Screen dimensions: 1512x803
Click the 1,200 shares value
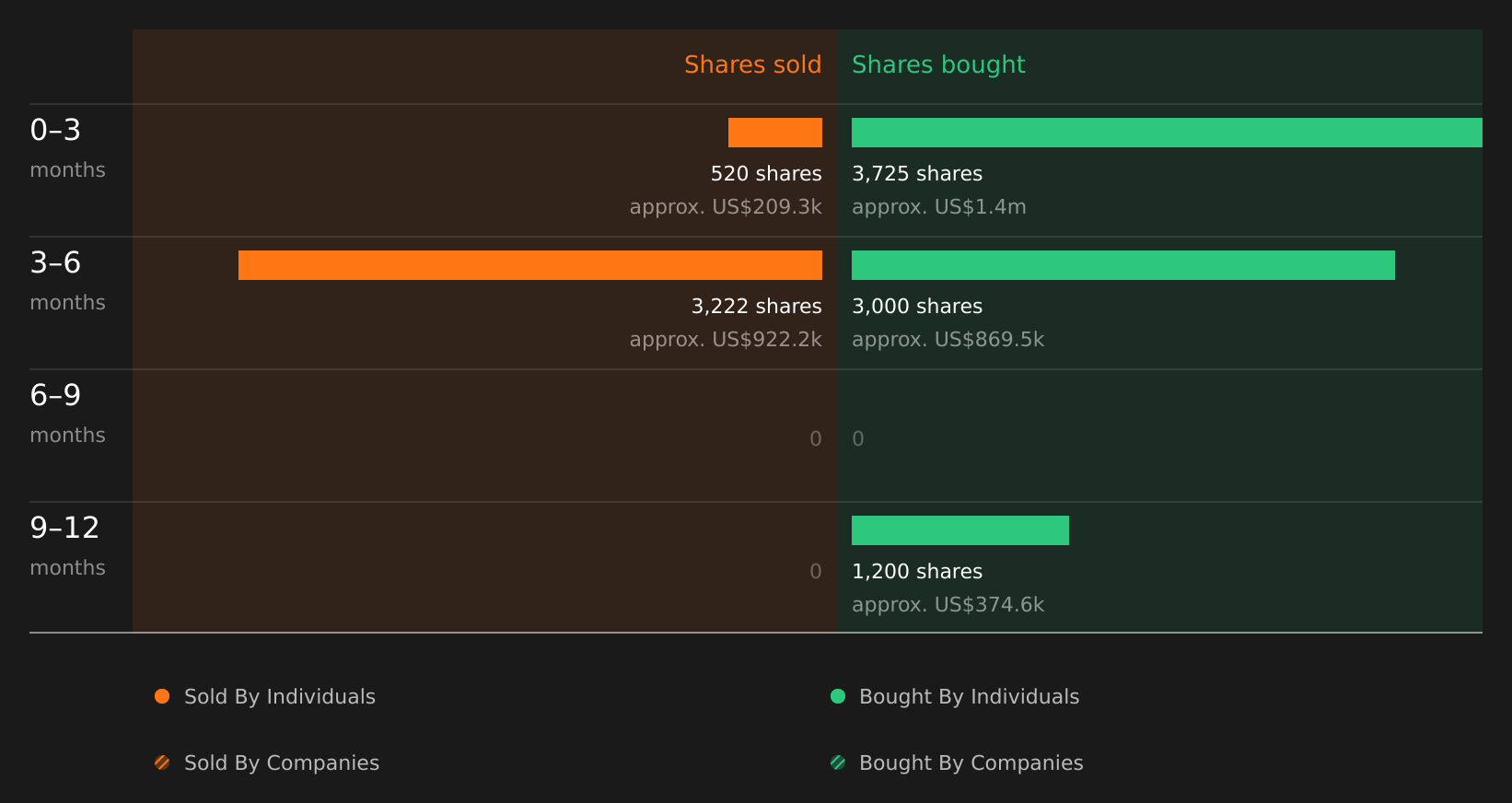pos(917,572)
